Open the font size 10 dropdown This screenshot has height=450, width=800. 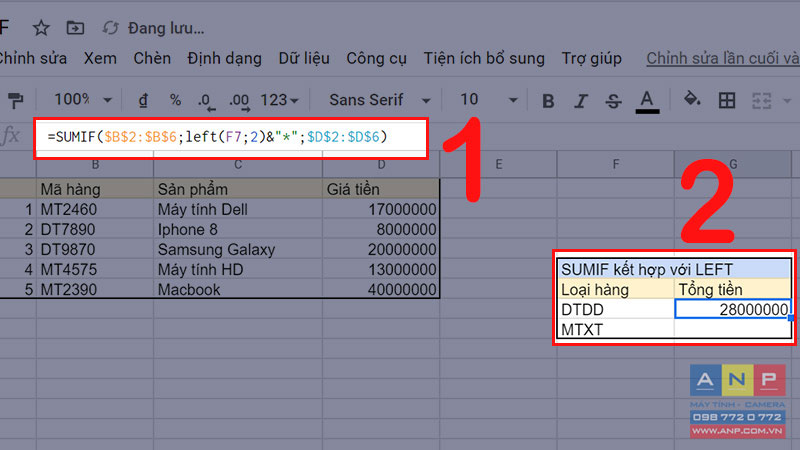click(x=488, y=100)
